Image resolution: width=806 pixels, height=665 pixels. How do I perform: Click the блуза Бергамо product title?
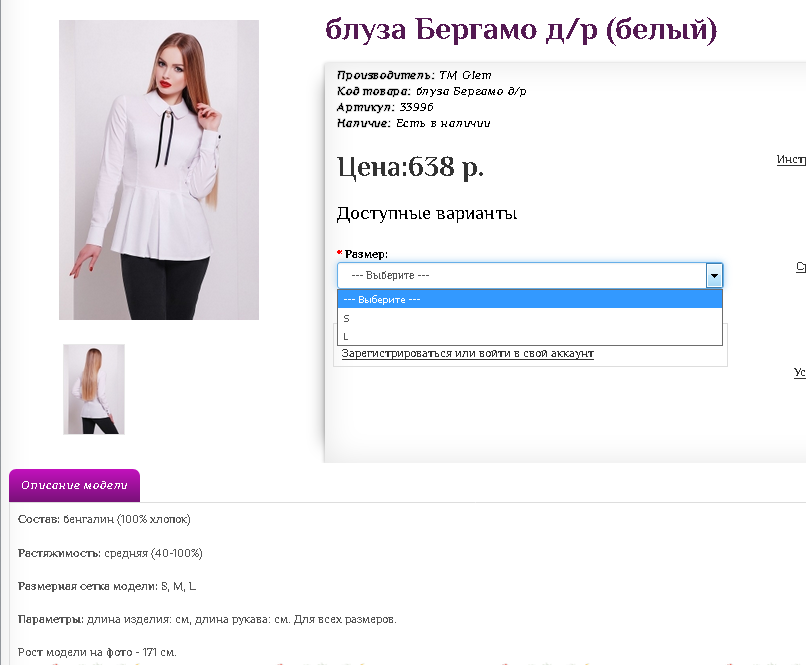(521, 29)
